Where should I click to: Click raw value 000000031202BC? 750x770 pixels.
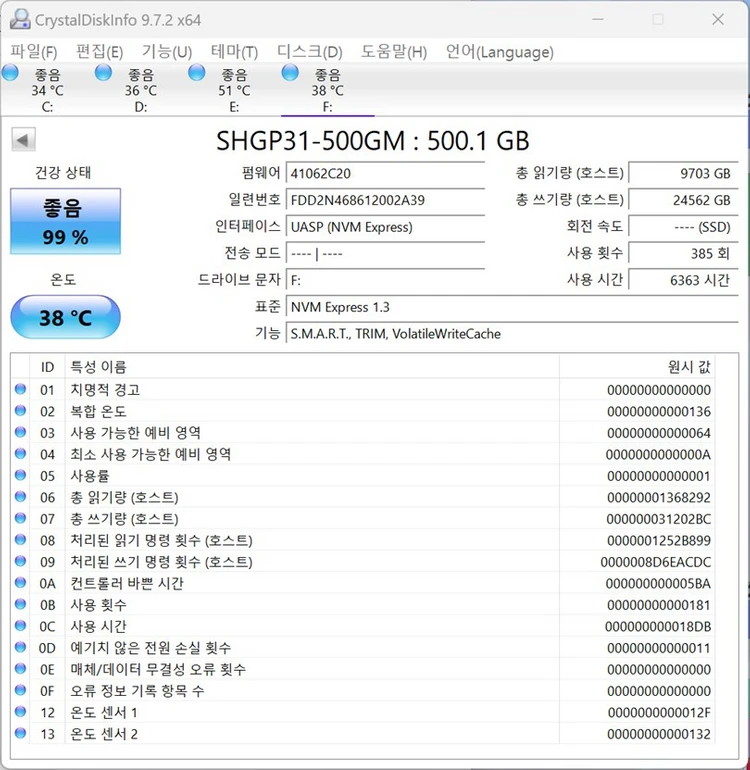(x=658, y=519)
